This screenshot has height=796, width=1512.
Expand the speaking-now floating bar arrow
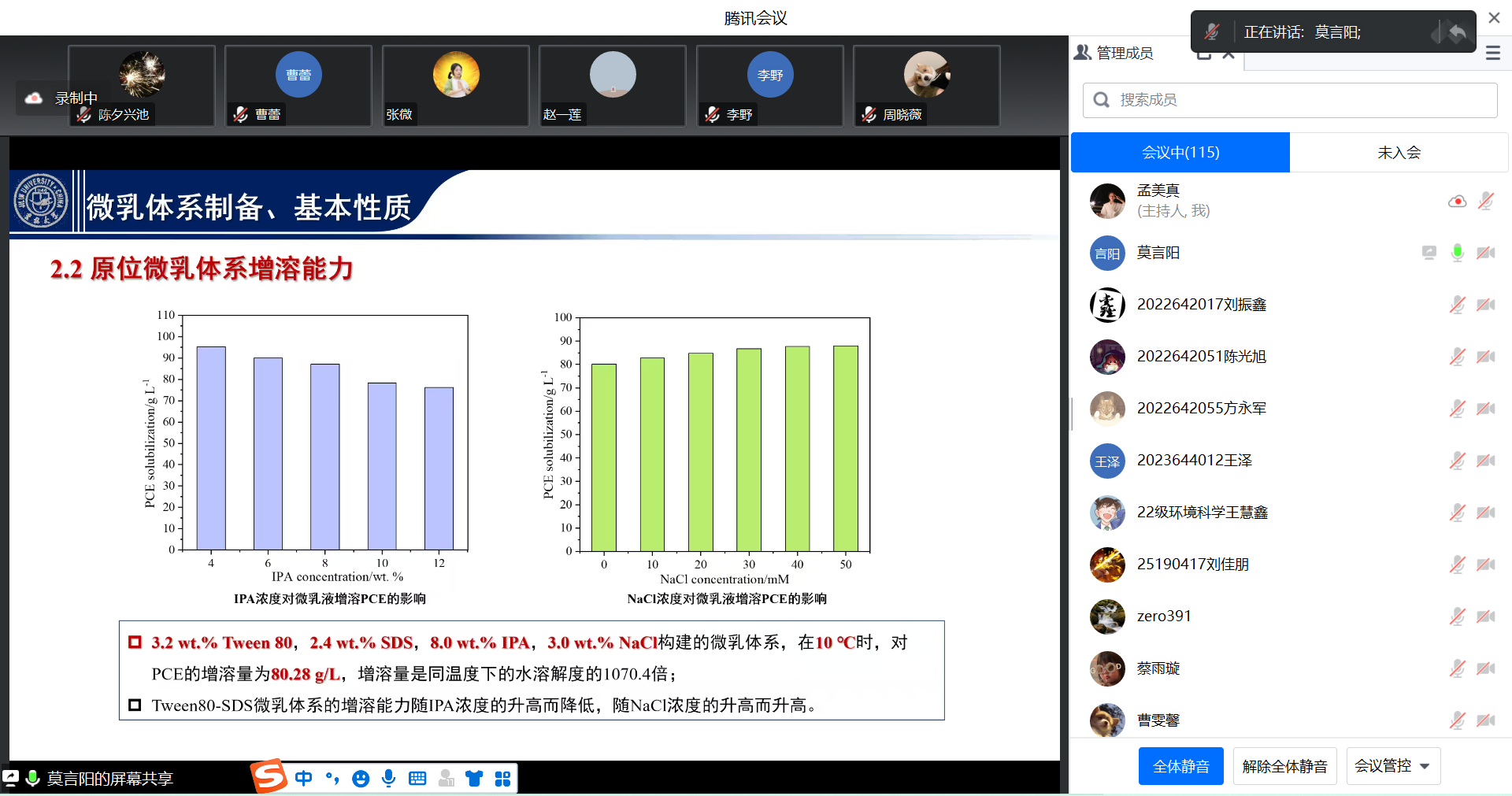point(1457,32)
